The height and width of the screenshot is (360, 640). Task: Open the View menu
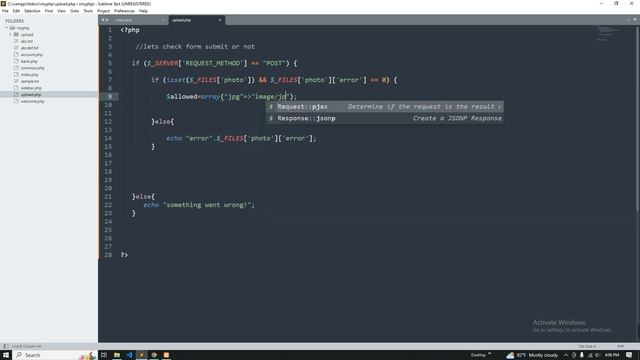(x=62, y=11)
